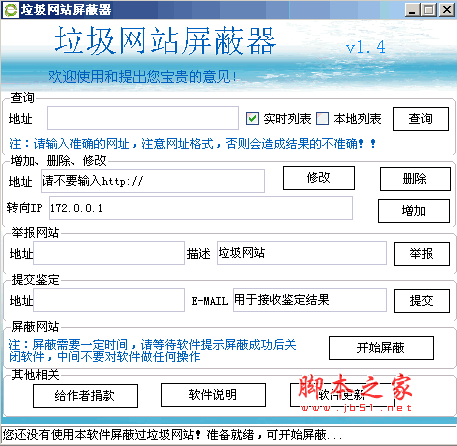Open 给作者捐款 donation button
This screenshot has height=446, width=457.
click(85, 396)
